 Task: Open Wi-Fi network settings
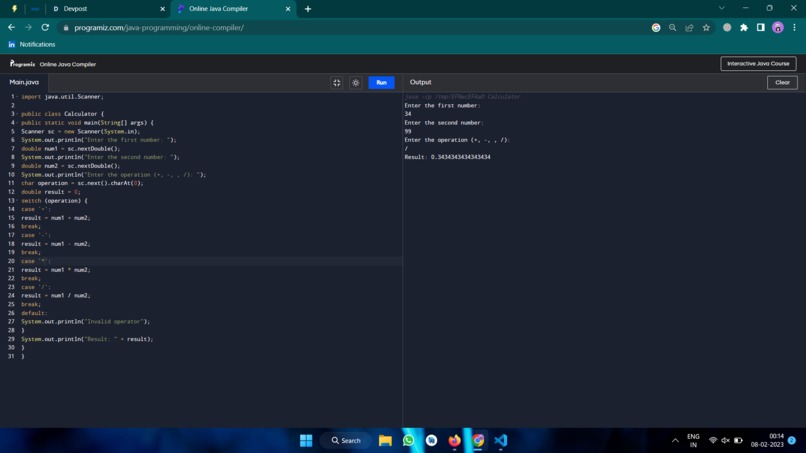point(713,441)
